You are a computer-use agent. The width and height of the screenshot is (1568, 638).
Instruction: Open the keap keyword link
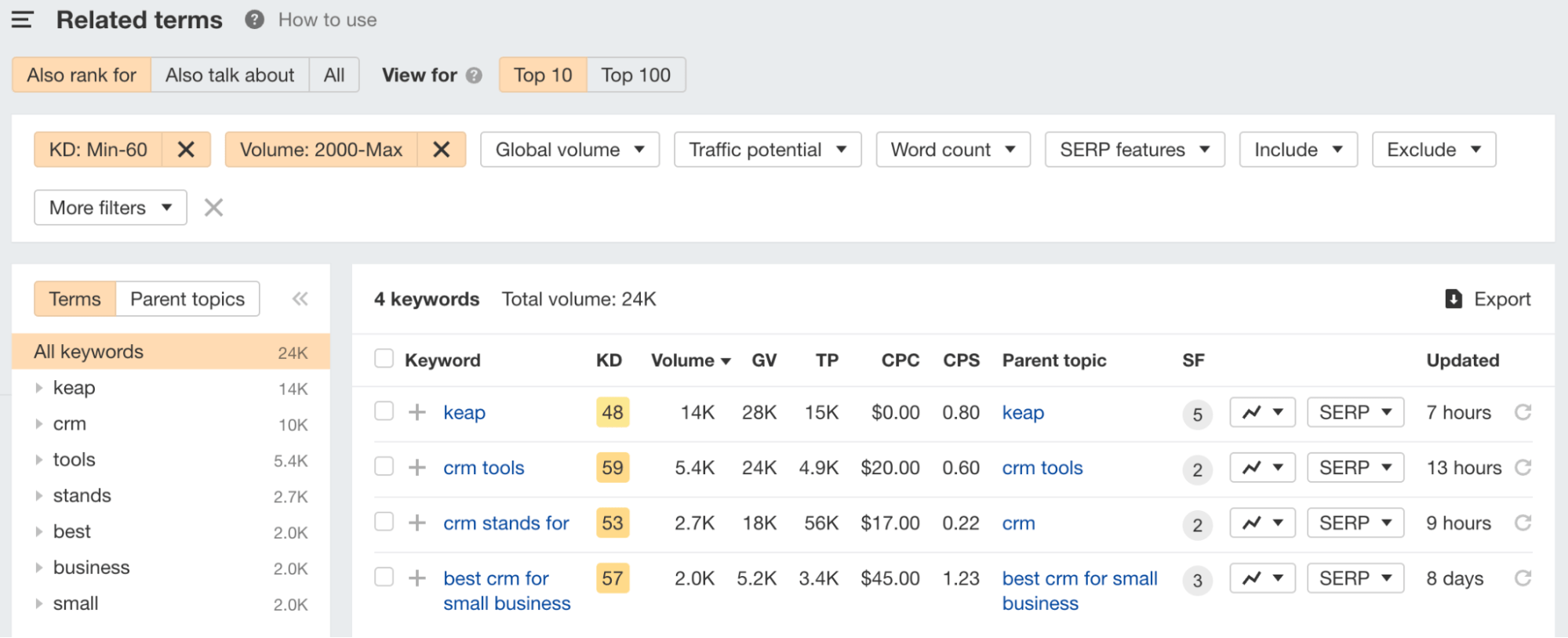(464, 412)
